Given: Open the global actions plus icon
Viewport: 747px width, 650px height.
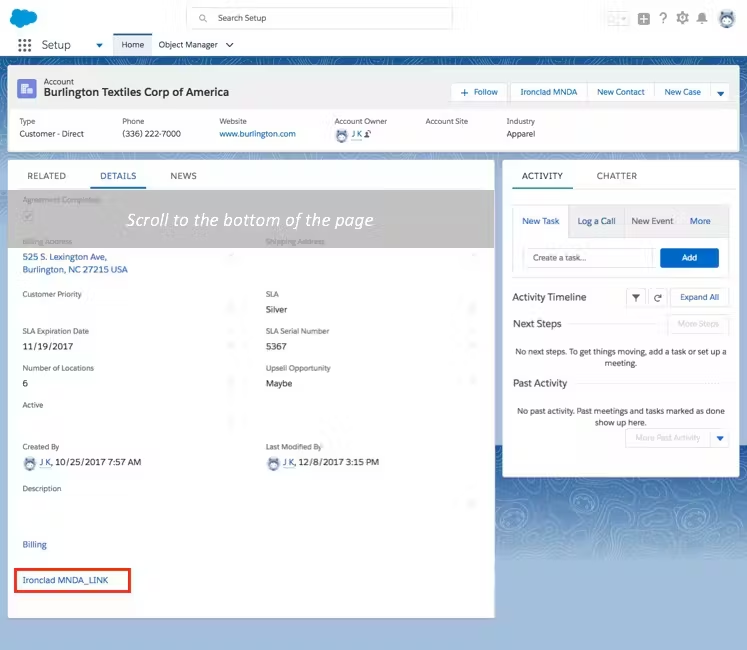Looking at the screenshot, I should (644, 19).
